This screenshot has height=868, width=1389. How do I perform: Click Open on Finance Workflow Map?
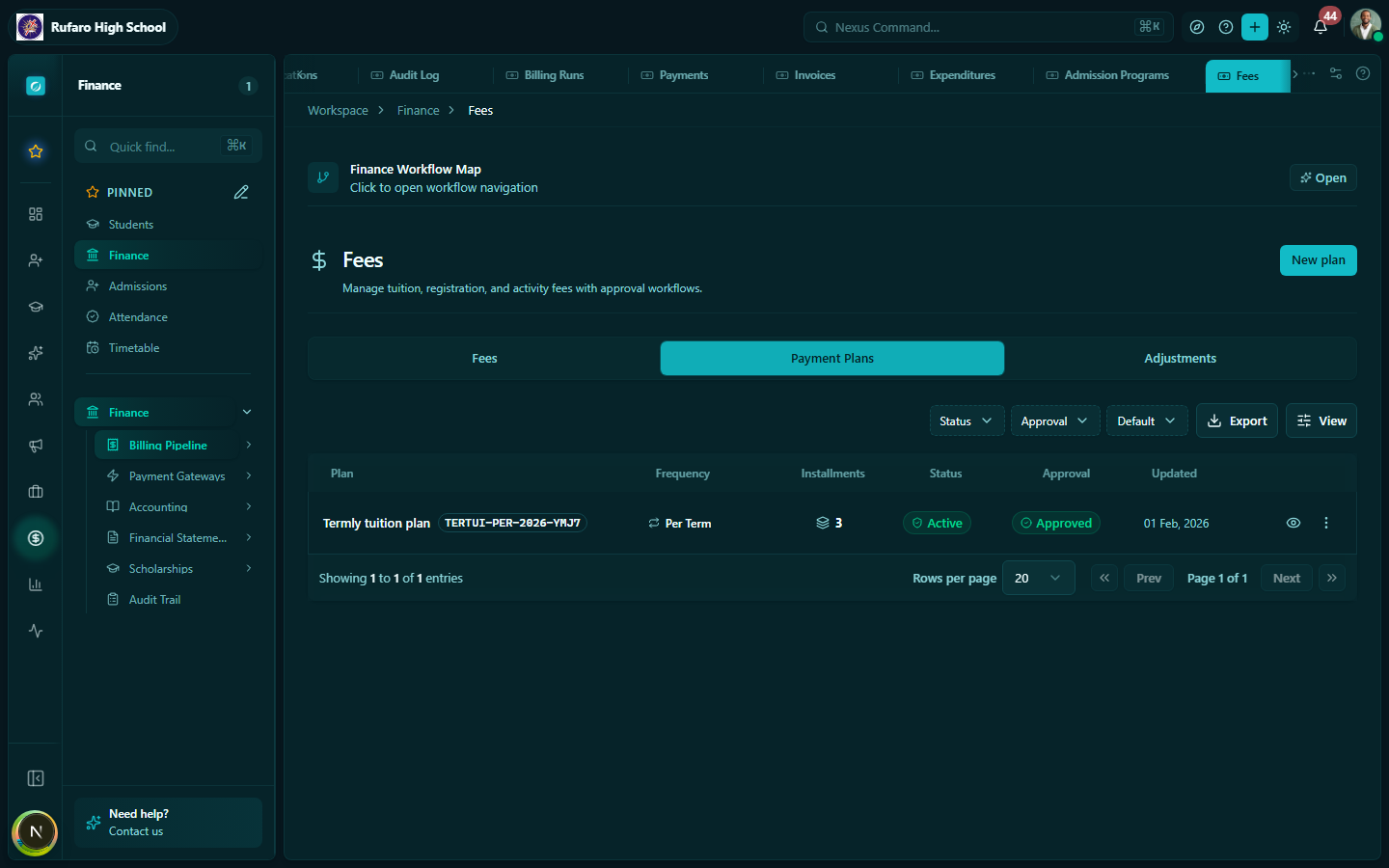pyautogui.click(x=1323, y=177)
